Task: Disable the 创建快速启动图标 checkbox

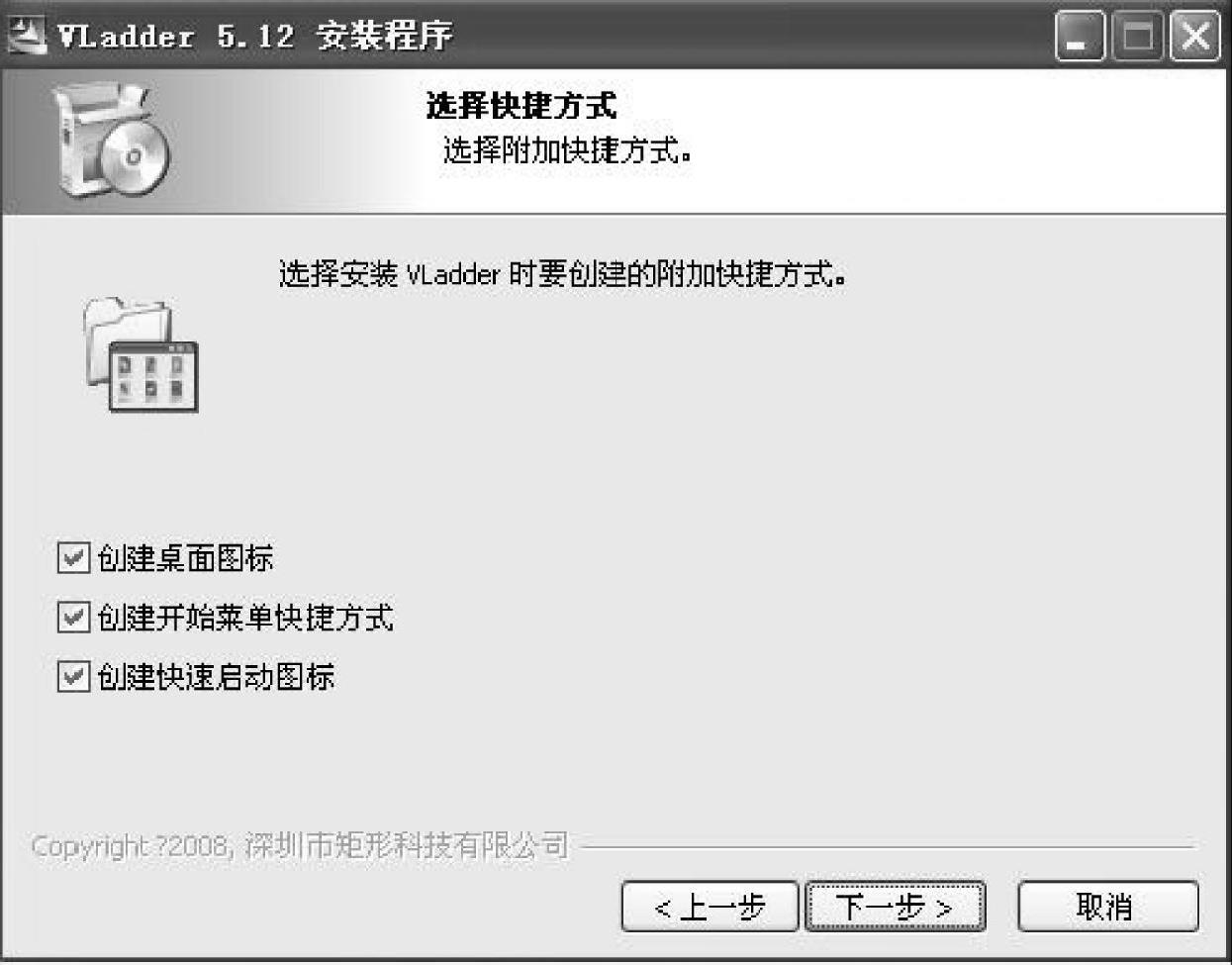Action: tap(73, 677)
